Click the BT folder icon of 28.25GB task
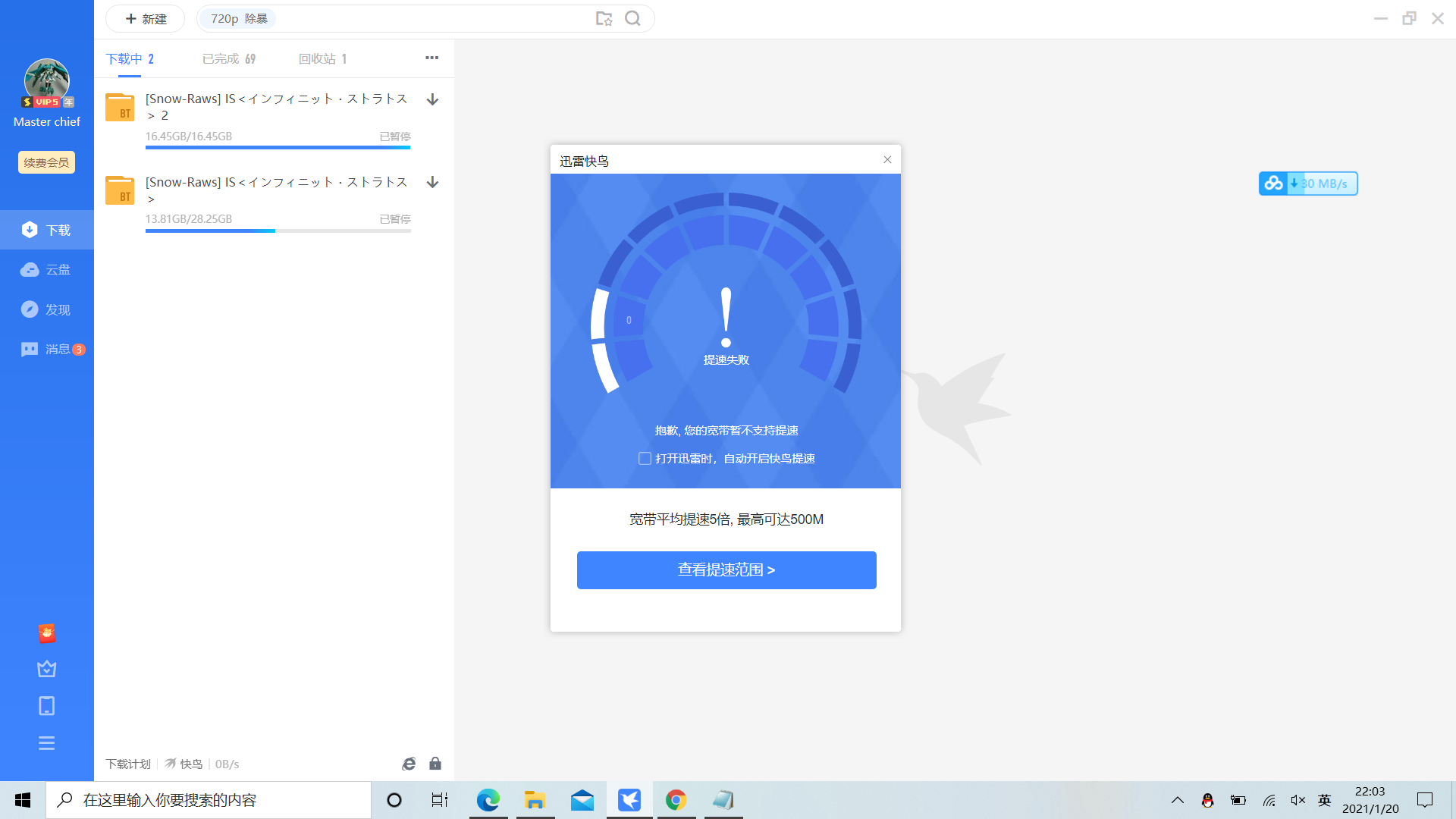Image resolution: width=1456 pixels, height=819 pixels. pos(120,190)
